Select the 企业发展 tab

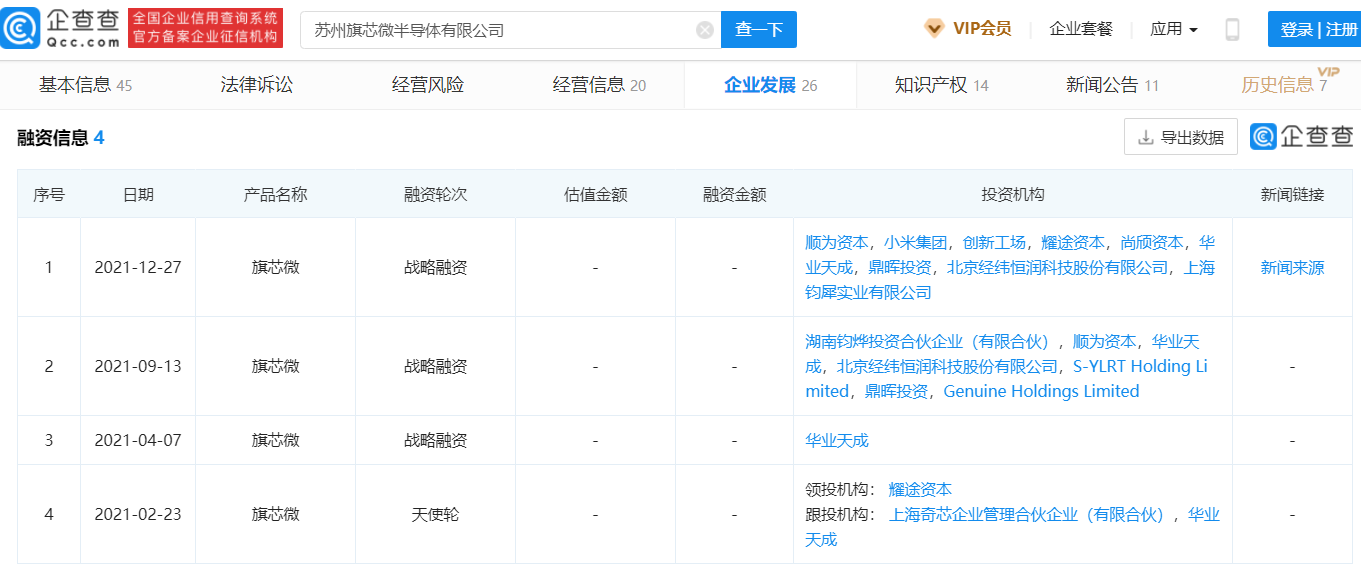(770, 85)
